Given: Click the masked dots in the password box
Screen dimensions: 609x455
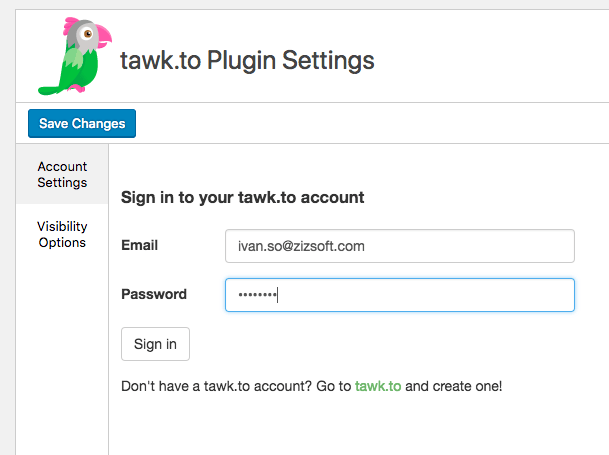Looking at the screenshot, I should (257, 295).
